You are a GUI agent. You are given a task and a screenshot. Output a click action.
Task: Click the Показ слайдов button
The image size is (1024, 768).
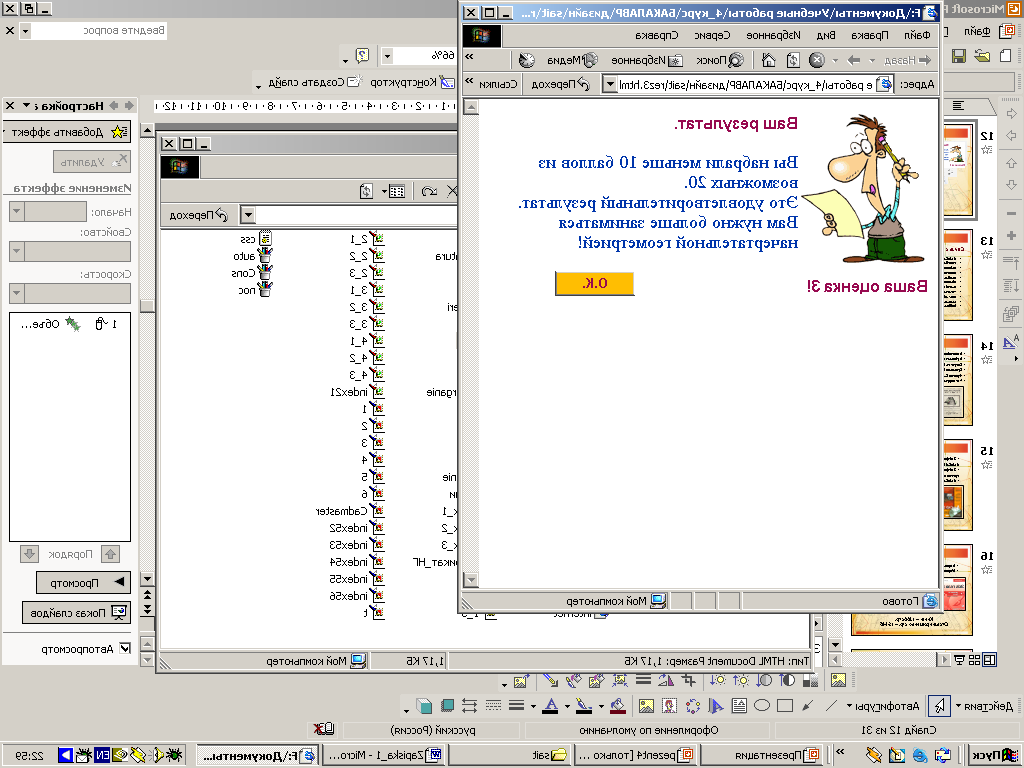[76, 613]
